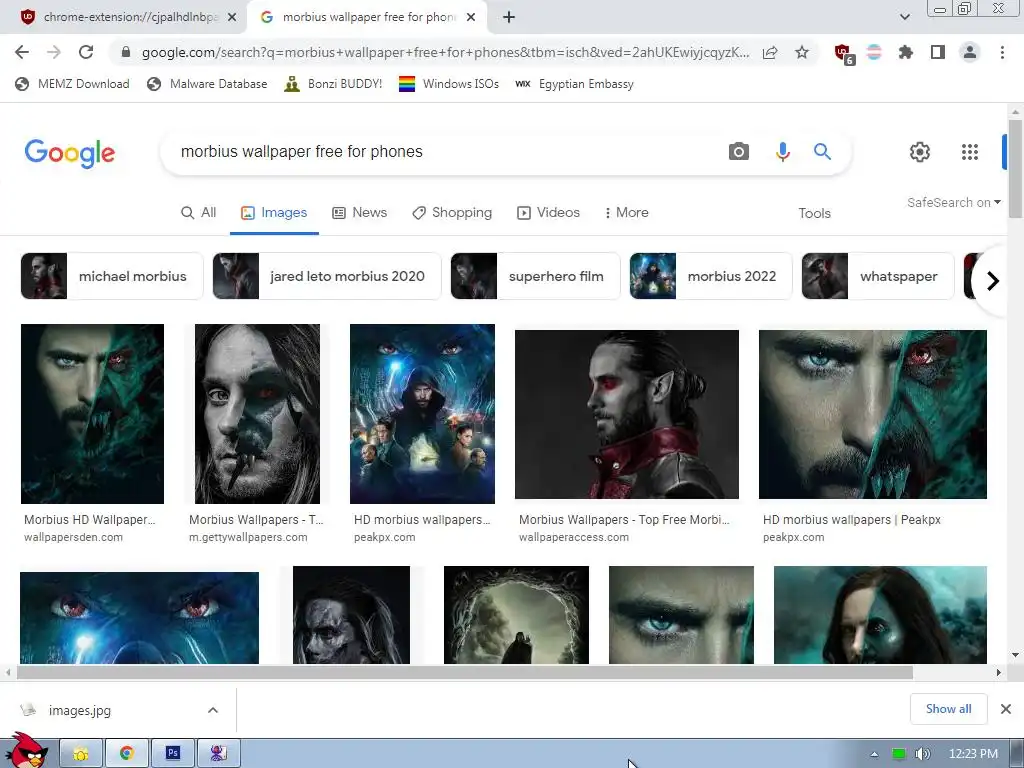Open the uBlock Origin extension icon
The image size is (1024, 768).
point(844,54)
